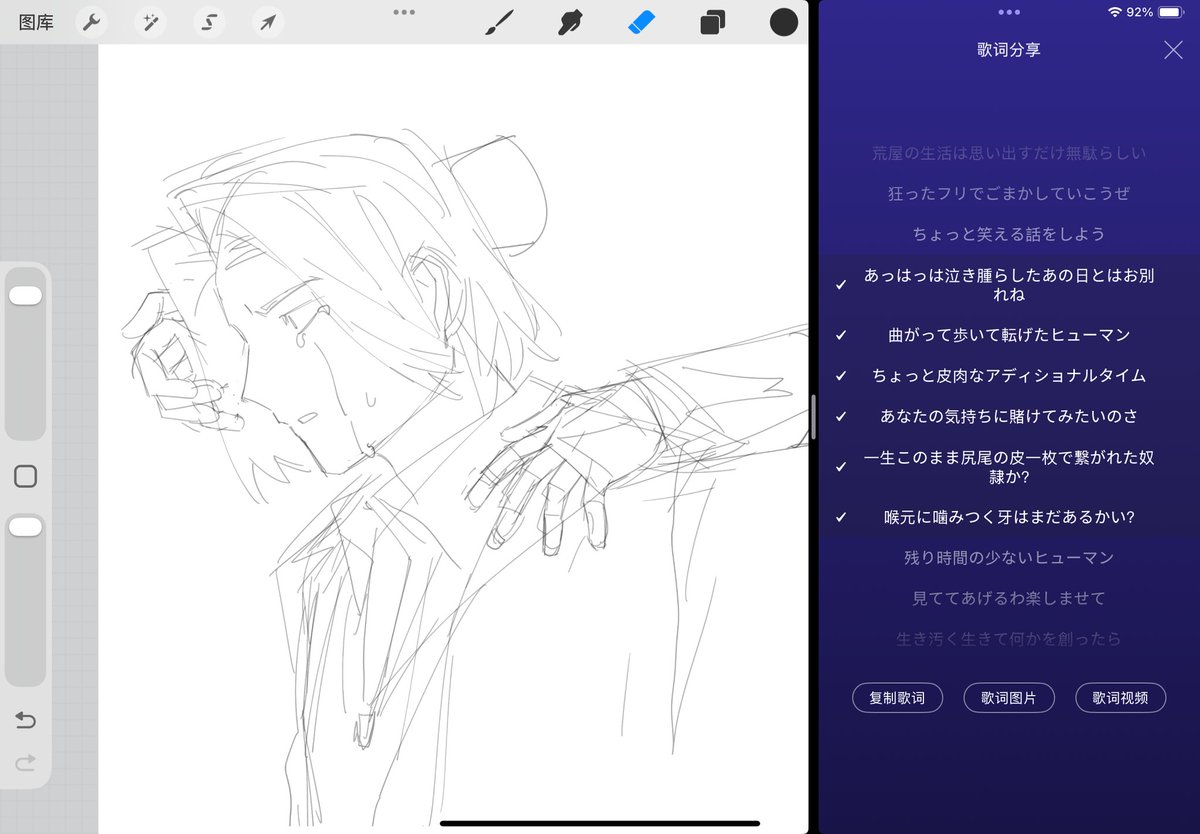This screenshot has height=834, width=1200.
Task: Open the ••• options in the lyrics panel
Action: [x=1010, y=12]
